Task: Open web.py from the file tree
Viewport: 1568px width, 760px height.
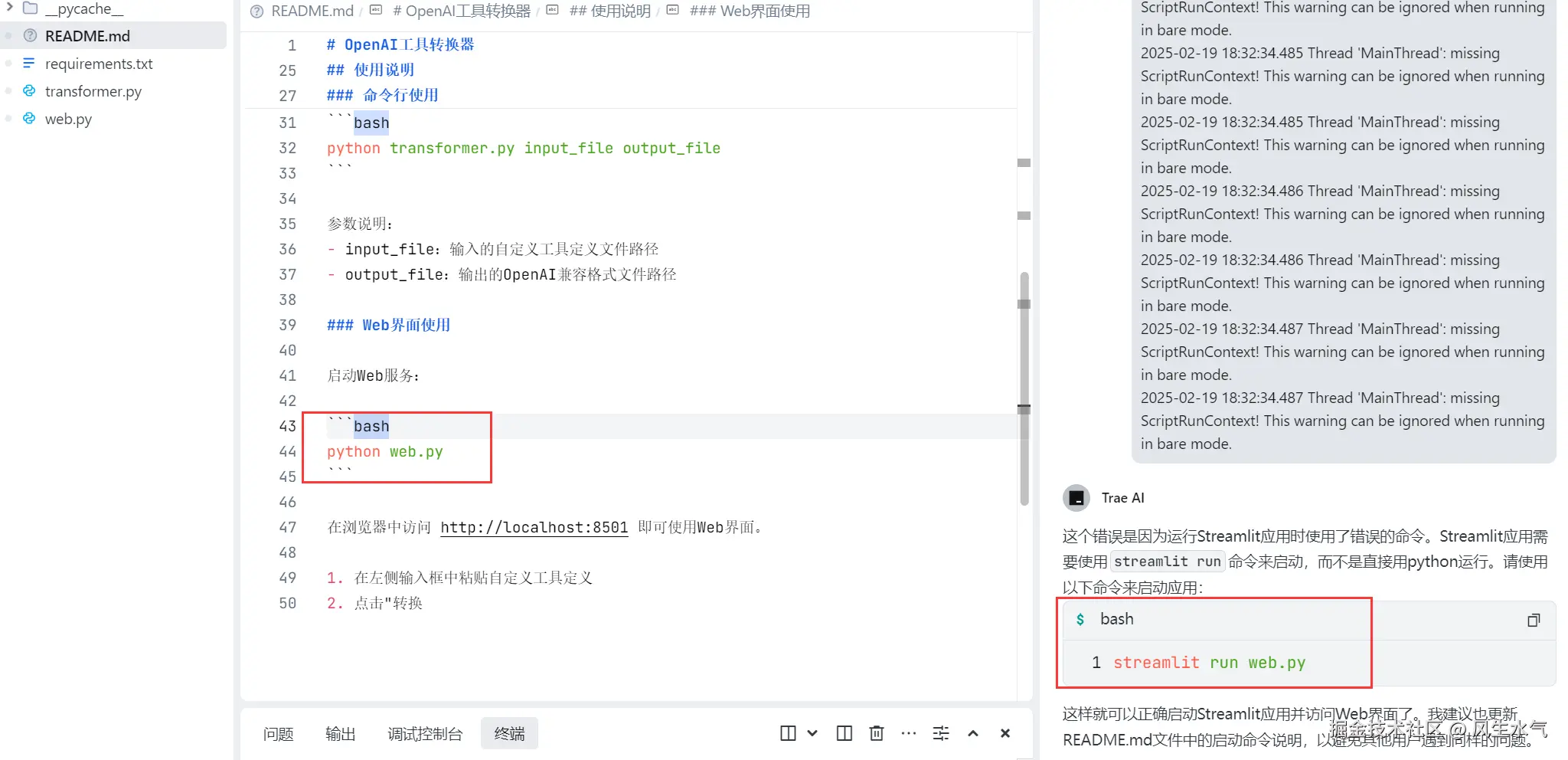Action: point(68,119)
